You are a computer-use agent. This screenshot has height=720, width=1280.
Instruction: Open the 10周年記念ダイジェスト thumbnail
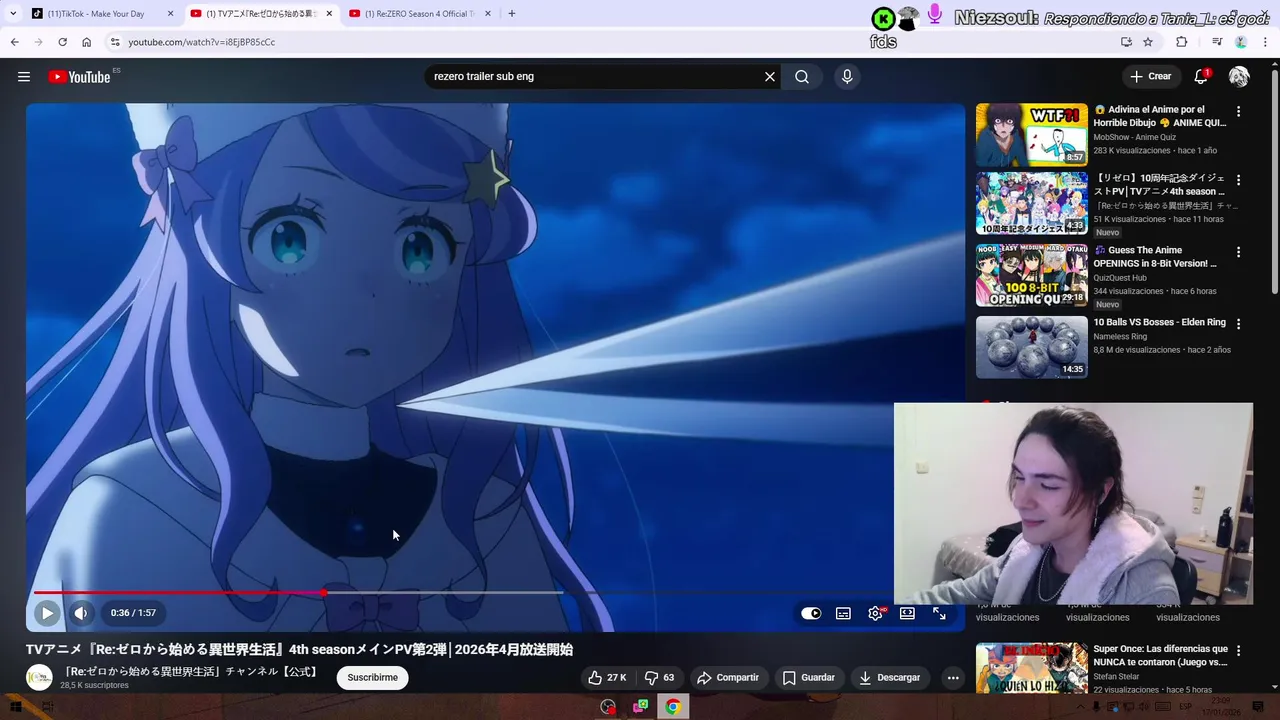point(1032,203)
